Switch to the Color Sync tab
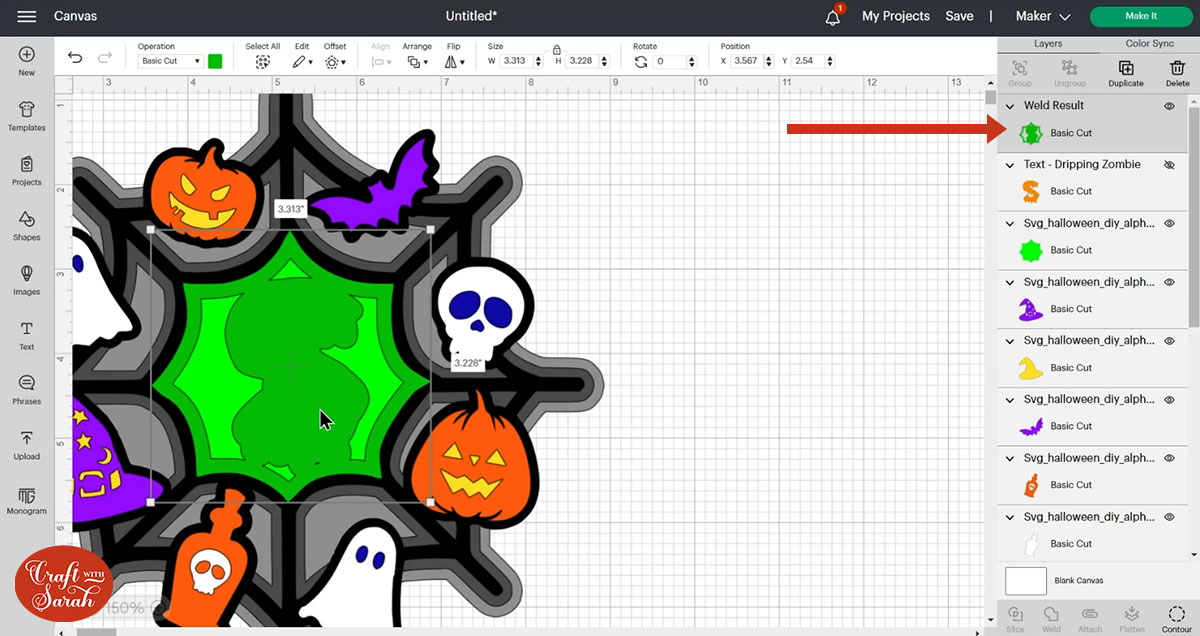 [1150, 44]
